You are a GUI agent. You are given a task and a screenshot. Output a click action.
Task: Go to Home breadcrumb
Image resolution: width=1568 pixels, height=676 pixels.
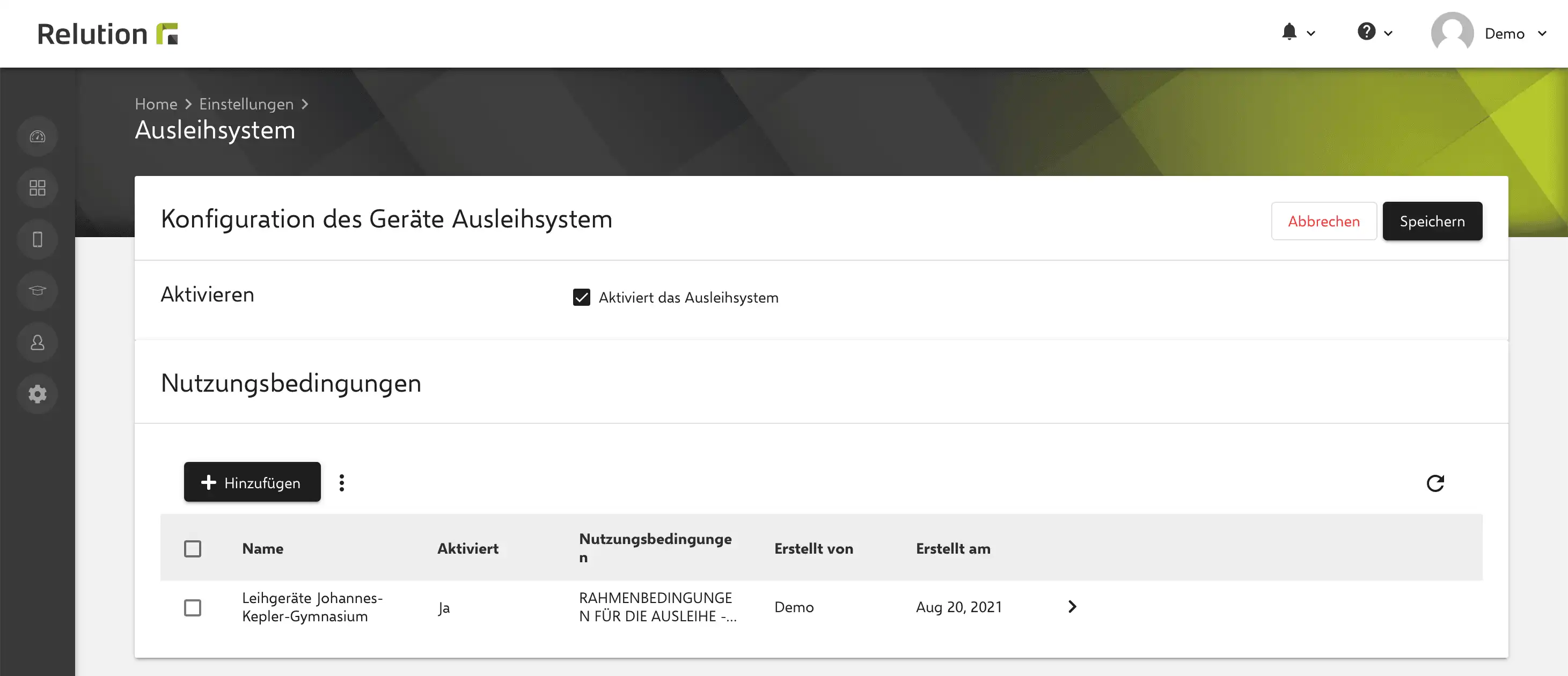156,104
